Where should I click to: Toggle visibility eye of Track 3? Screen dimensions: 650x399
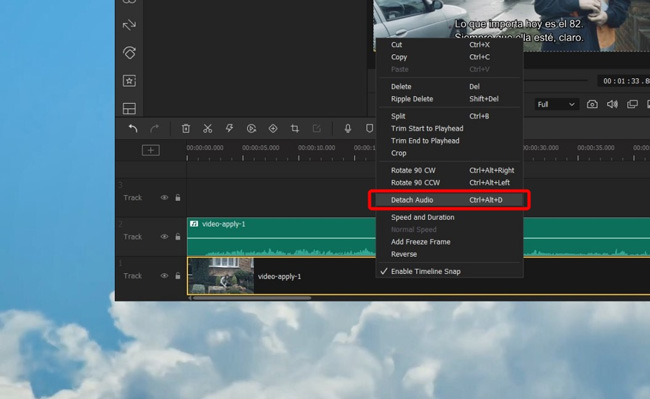(164, 198)
